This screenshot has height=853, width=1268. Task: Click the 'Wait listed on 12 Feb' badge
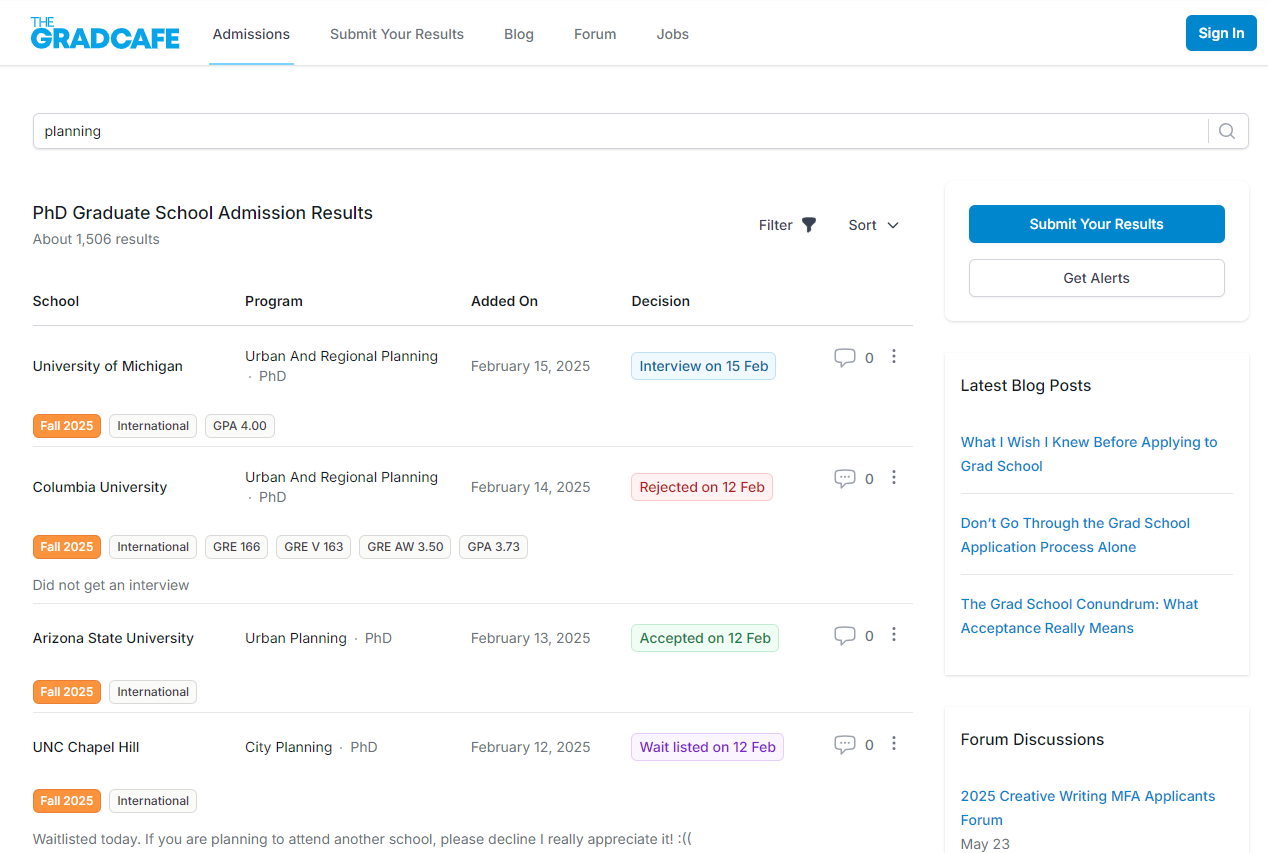(x=708, y=747)
